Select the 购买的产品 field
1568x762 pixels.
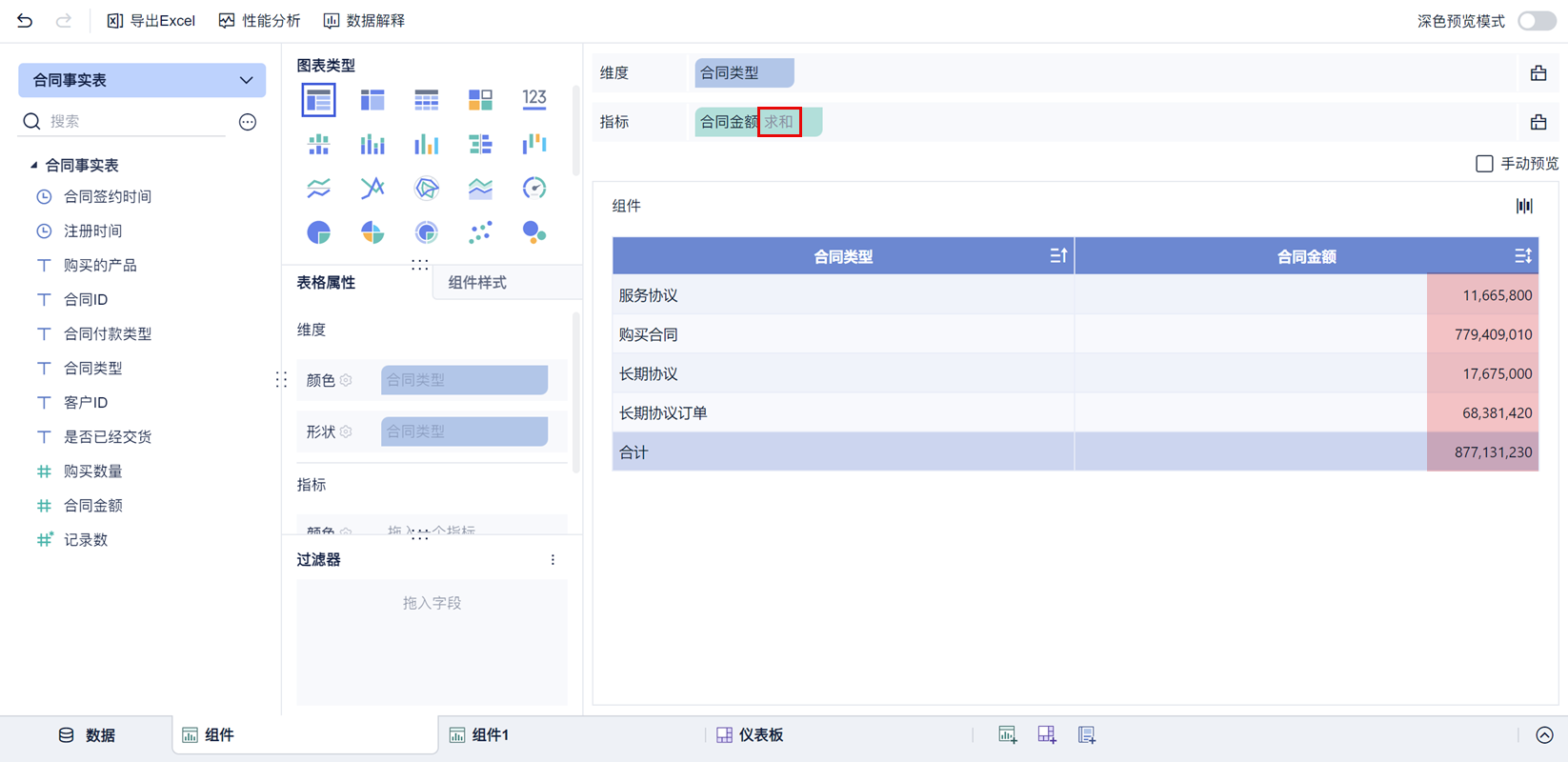click(x=100, y=265)
